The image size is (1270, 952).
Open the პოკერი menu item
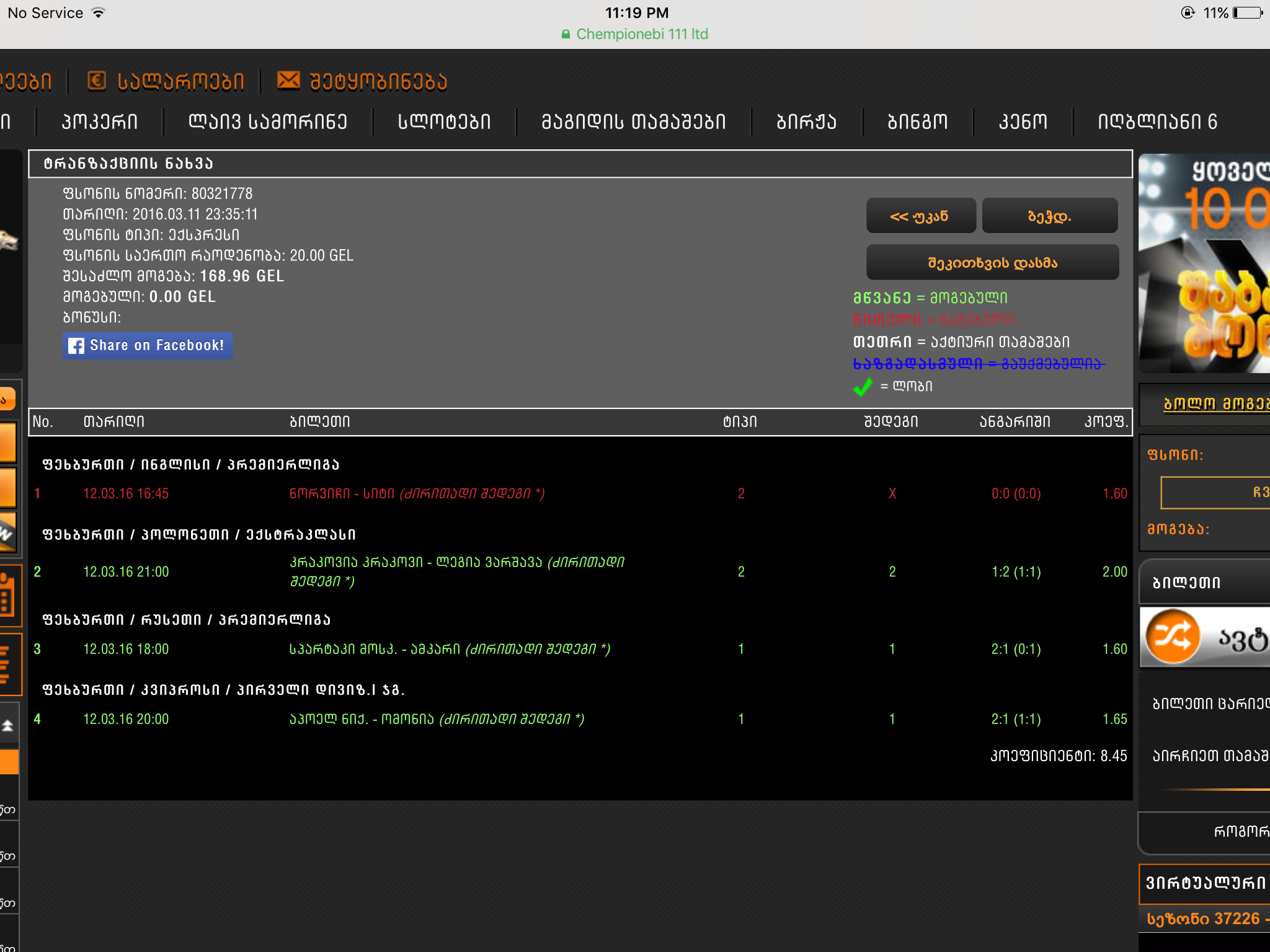click(x=100, y=121)
